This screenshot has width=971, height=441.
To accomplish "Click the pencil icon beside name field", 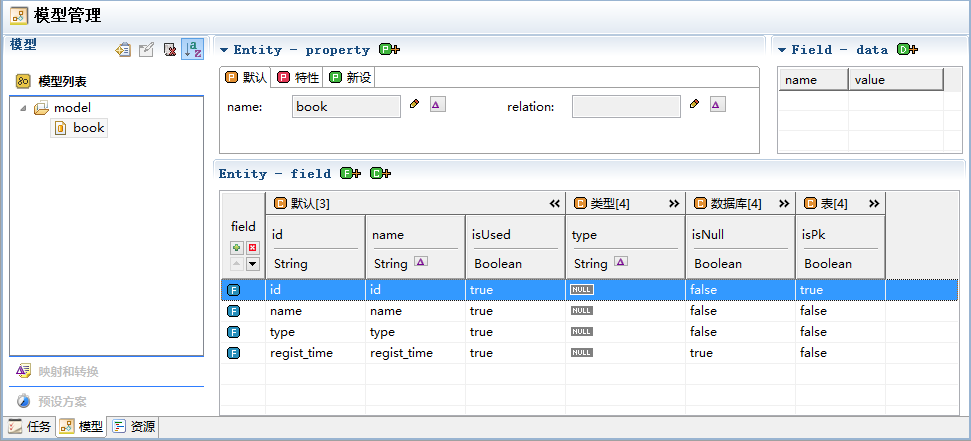I will tap(415, 104).
